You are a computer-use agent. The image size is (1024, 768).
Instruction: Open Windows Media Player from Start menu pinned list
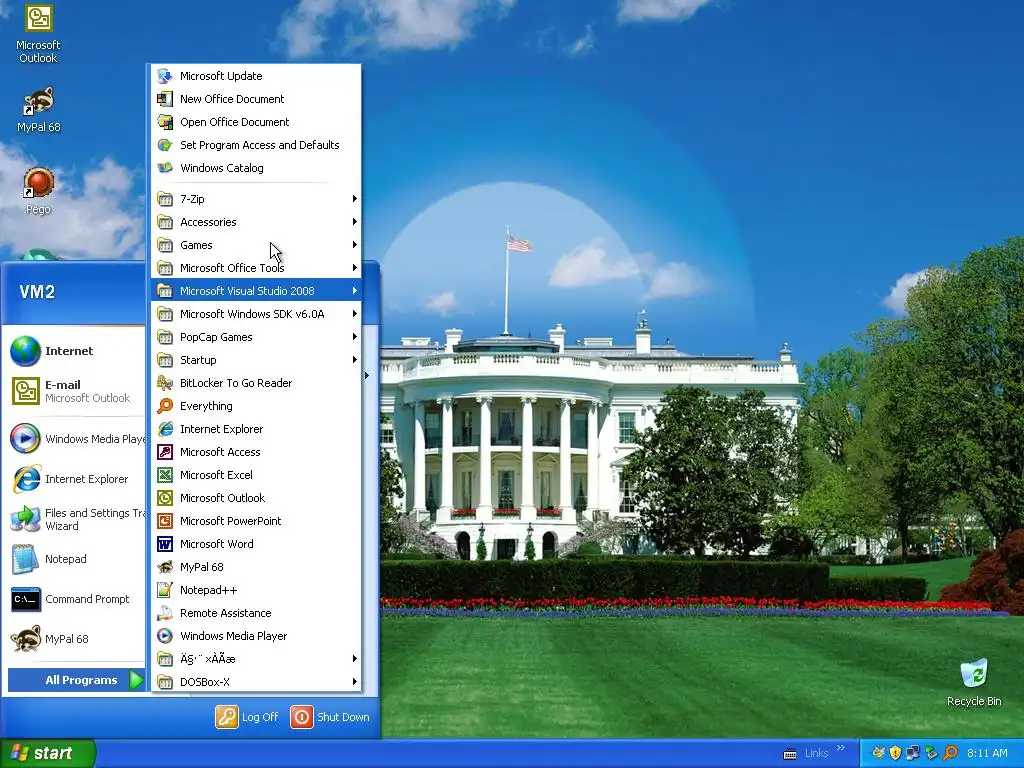76,439
